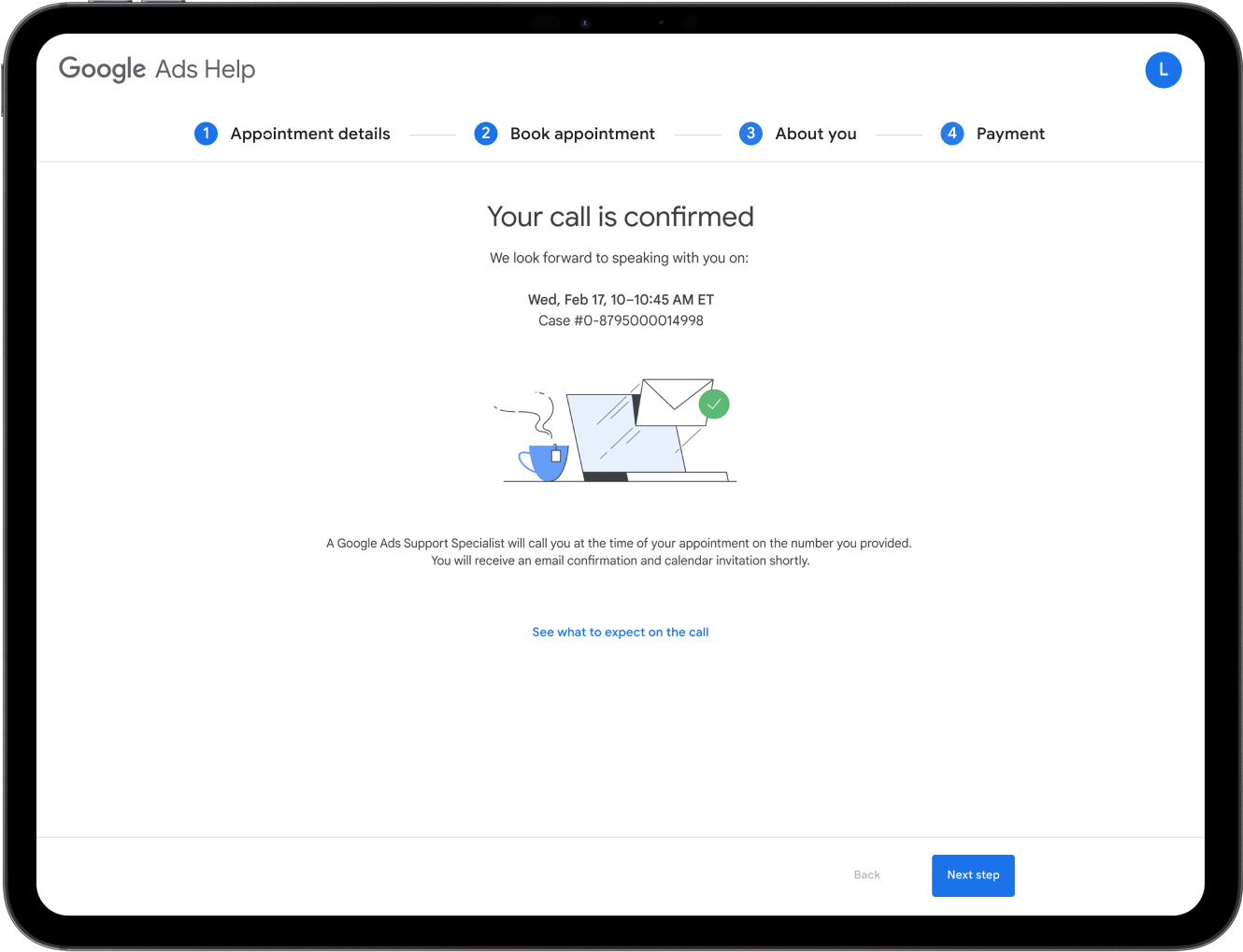1243x952 pixels.
Task: Click the Next step button
Action: coord(973,875)
